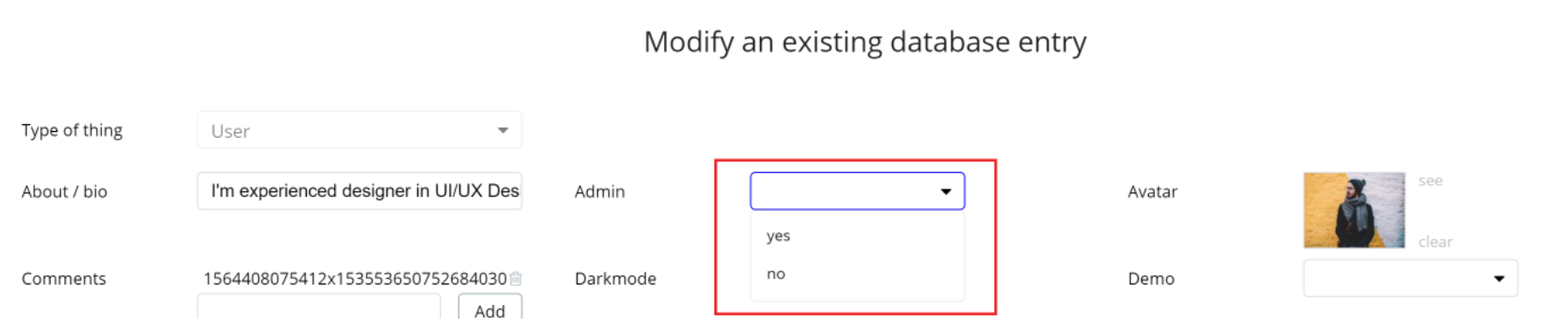Click the Admin field label

[600, 192]
